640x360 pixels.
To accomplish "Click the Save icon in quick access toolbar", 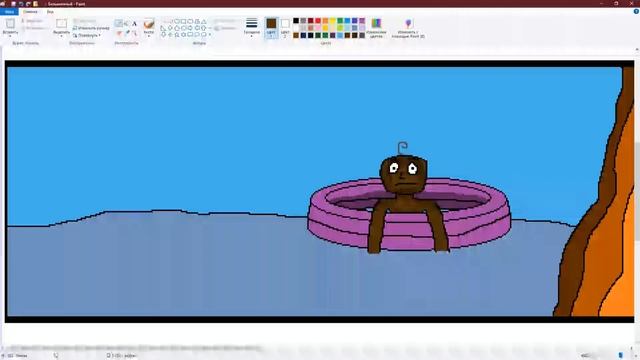I will point(13,4).
